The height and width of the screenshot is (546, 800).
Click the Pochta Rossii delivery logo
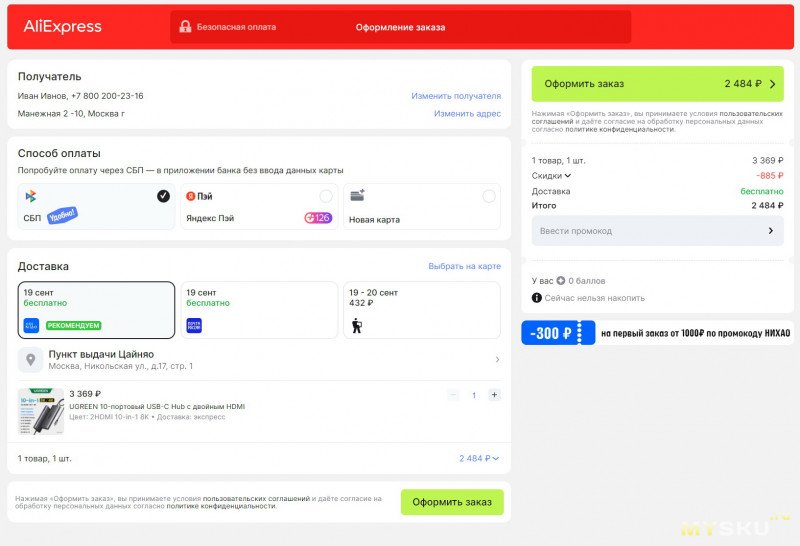tap(194, 326)
